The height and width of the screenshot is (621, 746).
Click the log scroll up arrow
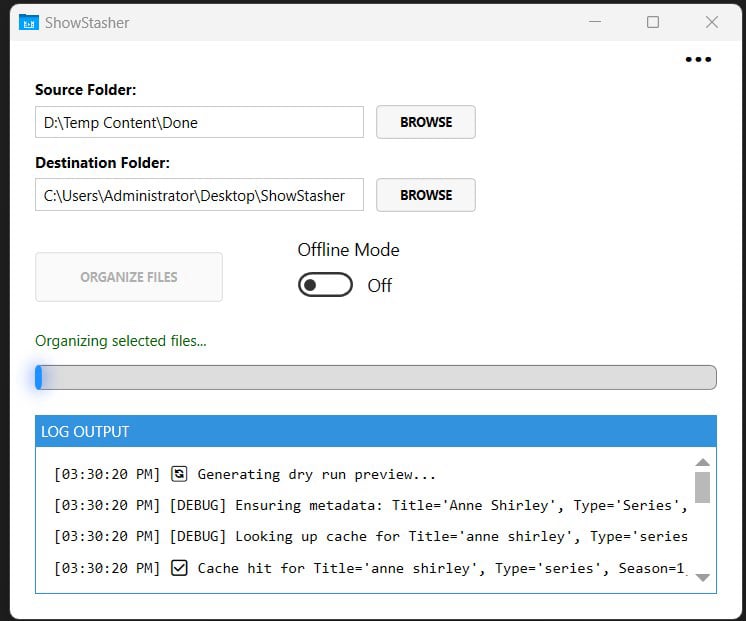pyautogui.click(x=702, y=462)
